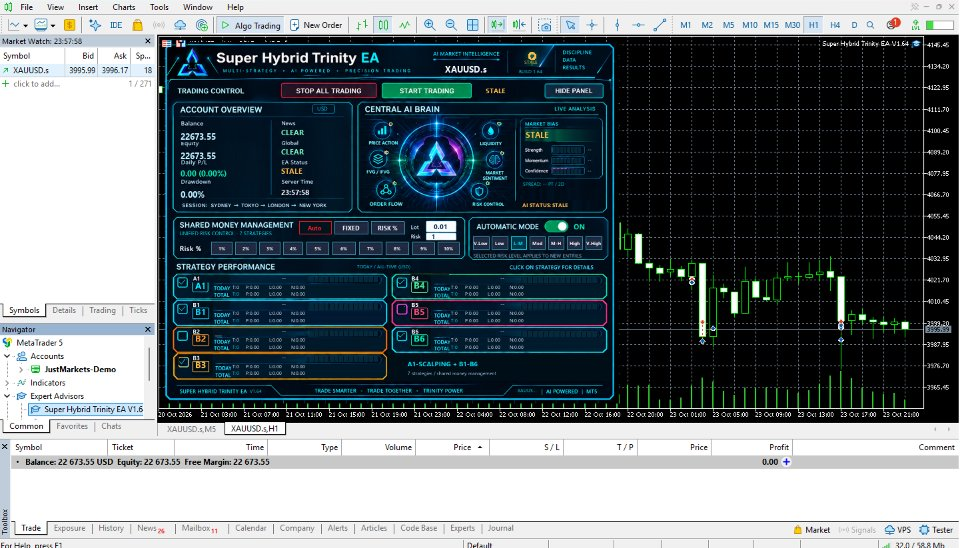Screen dimensions: 960x548
Task: Switch to the XAUUSD.s,M5 chart tab
Action: tap(192, 429)
